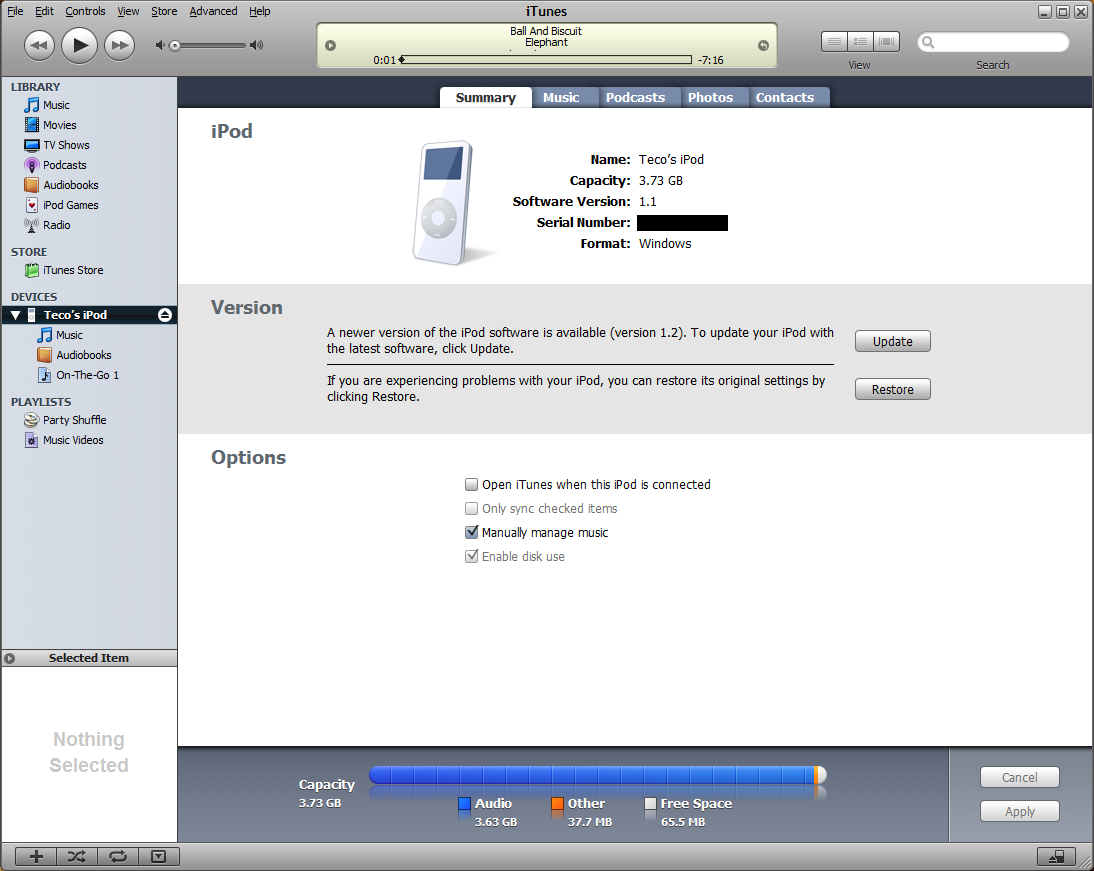Open the Advanced menu
The width and height of the screenshot is (1094, 871).
tap(213, 11)
